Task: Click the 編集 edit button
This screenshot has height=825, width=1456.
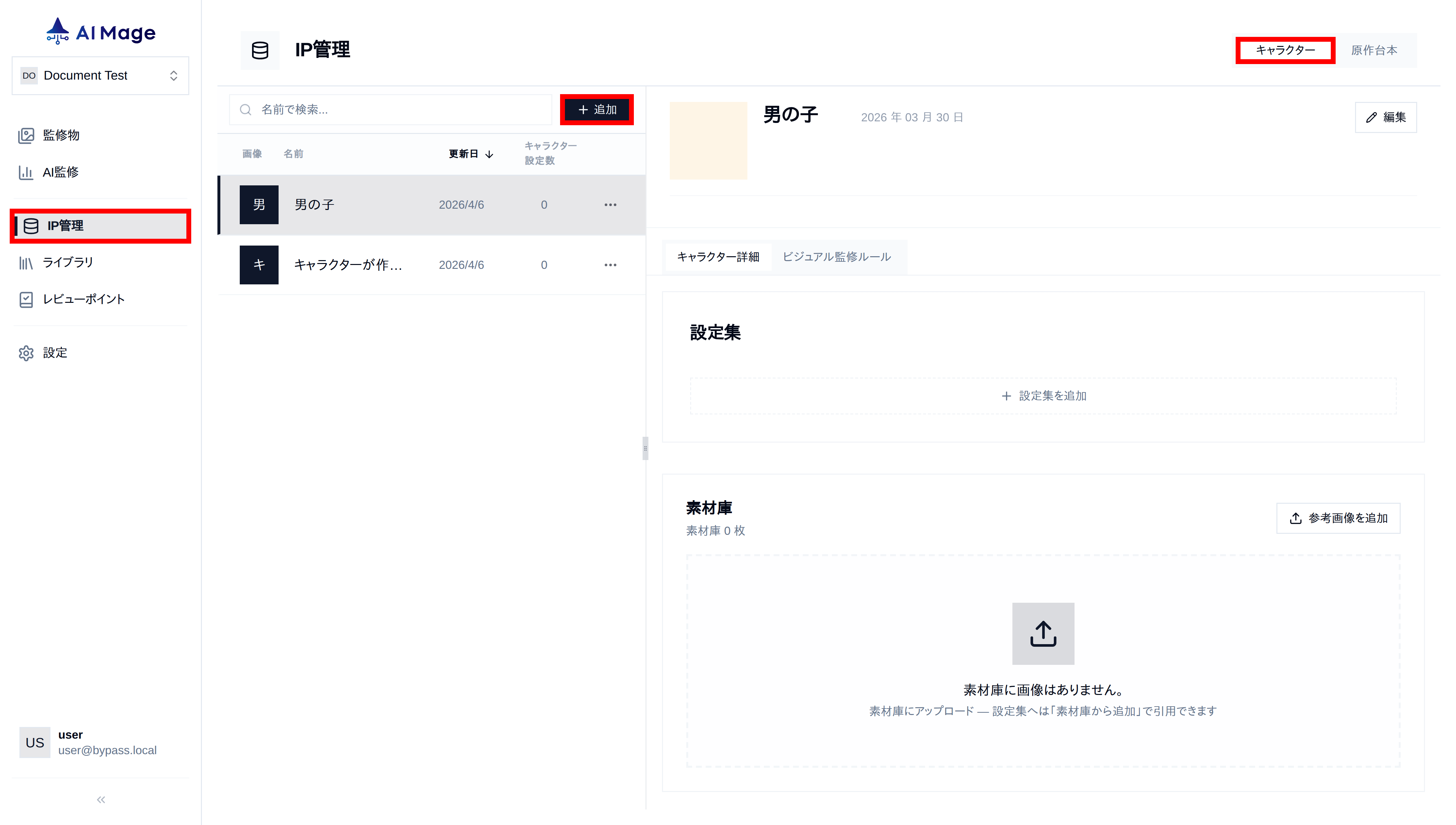Action: (x=1386, y=117)
